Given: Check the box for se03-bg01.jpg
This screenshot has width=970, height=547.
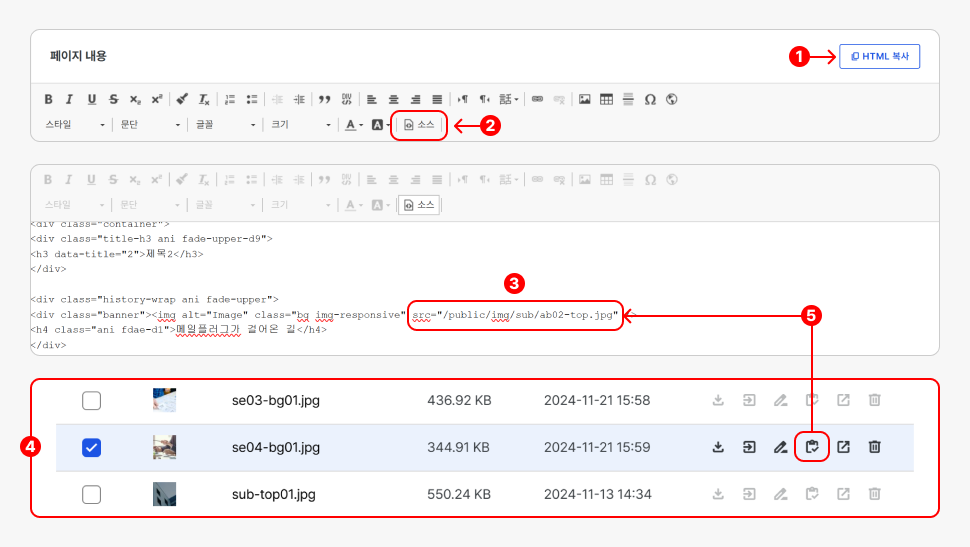Looking at the screenshot, I should click(91, 401).
